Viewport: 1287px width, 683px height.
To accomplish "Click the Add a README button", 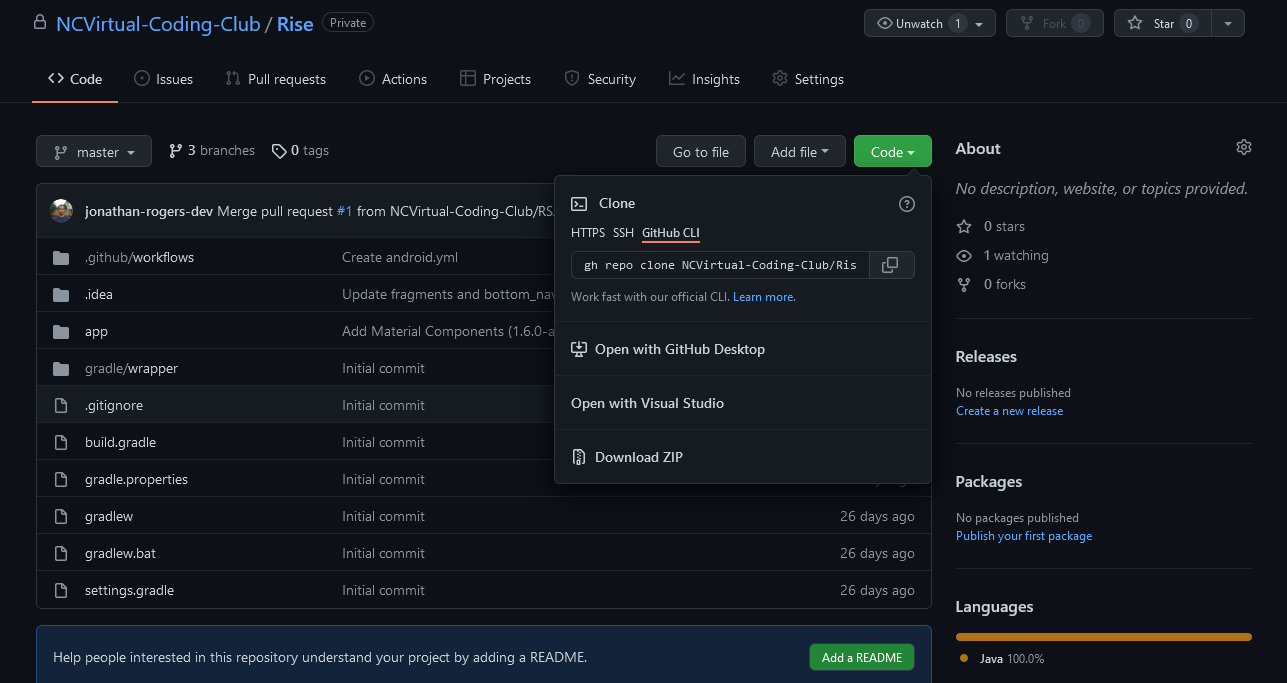I will pyautogui.click(x=862, y=657).
